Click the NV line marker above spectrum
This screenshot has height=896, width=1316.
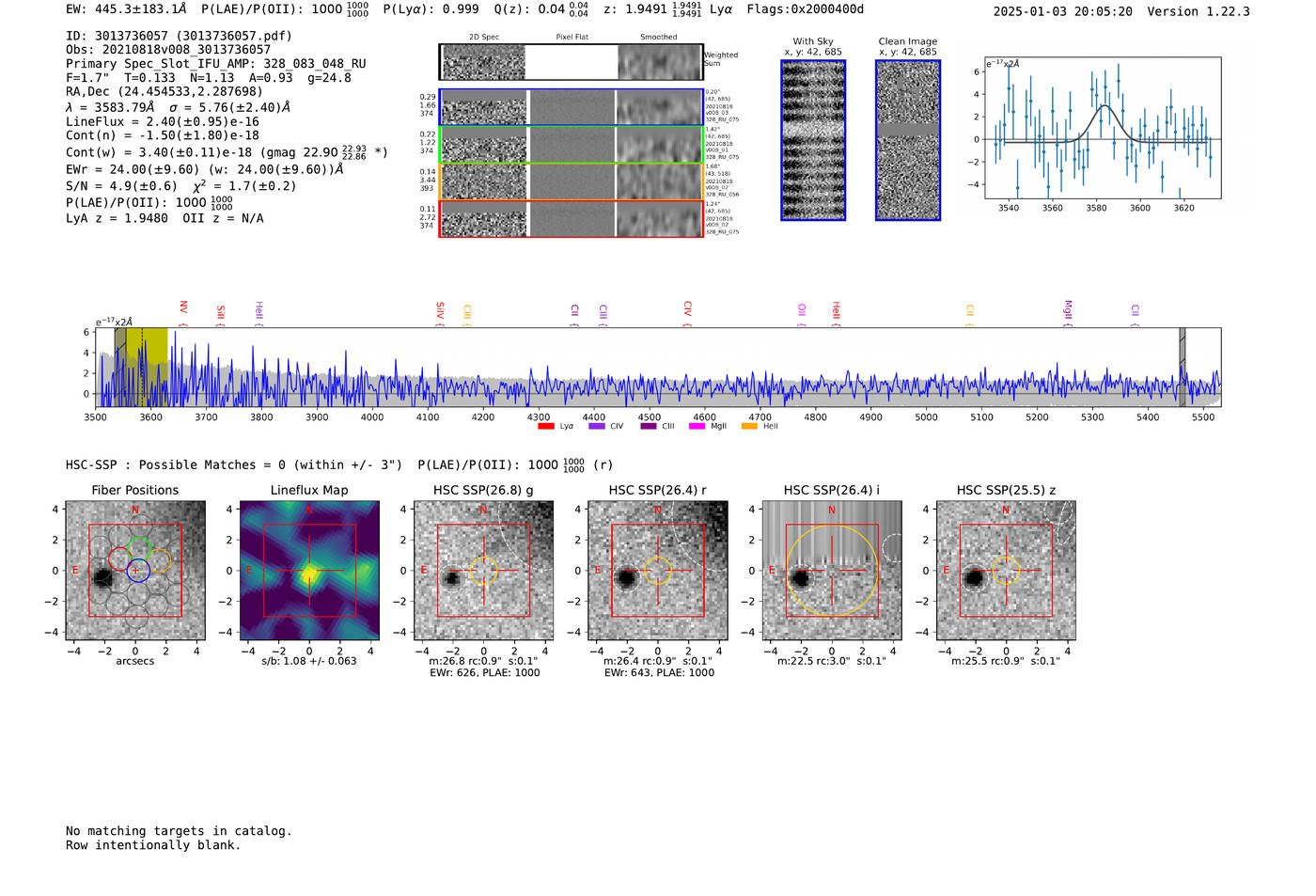183,313
